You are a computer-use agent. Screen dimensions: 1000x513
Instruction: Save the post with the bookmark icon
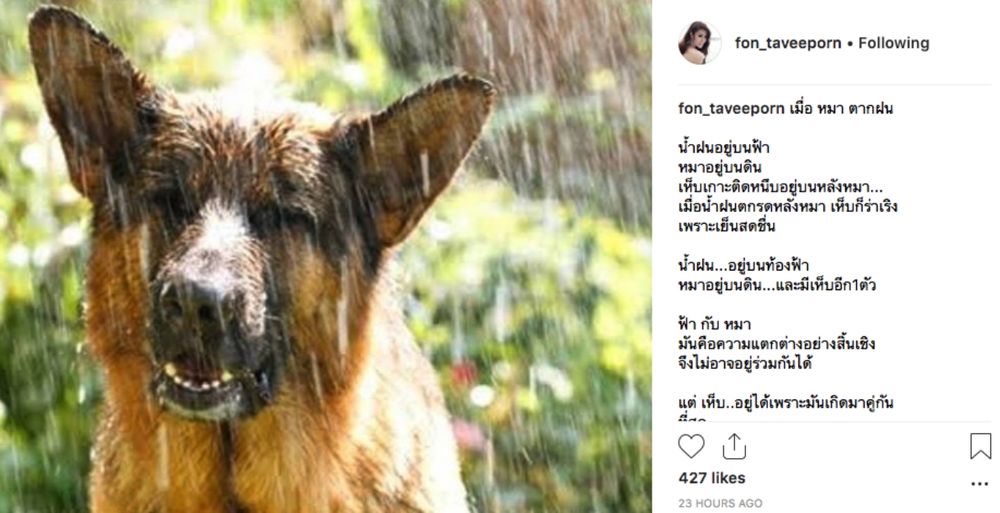click(x=980, y=446)
